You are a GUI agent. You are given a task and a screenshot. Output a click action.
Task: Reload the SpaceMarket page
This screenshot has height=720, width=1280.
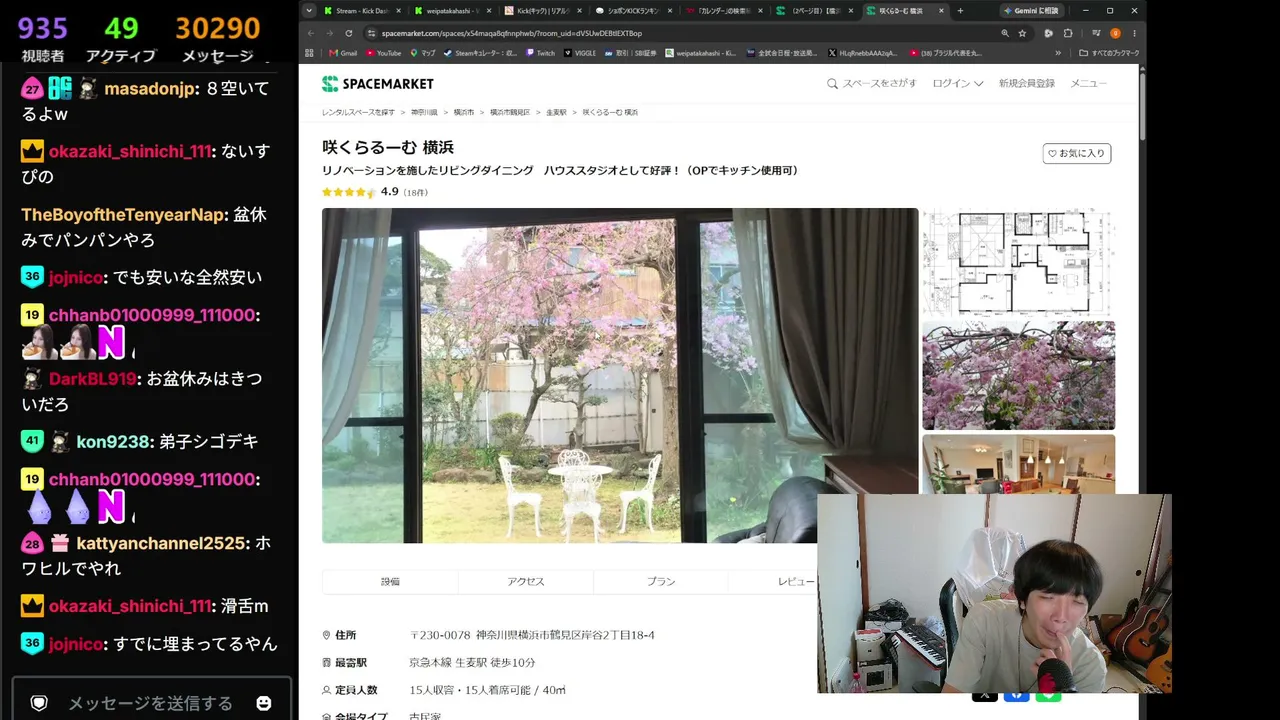pyautogui.click(x=348, y=33)
